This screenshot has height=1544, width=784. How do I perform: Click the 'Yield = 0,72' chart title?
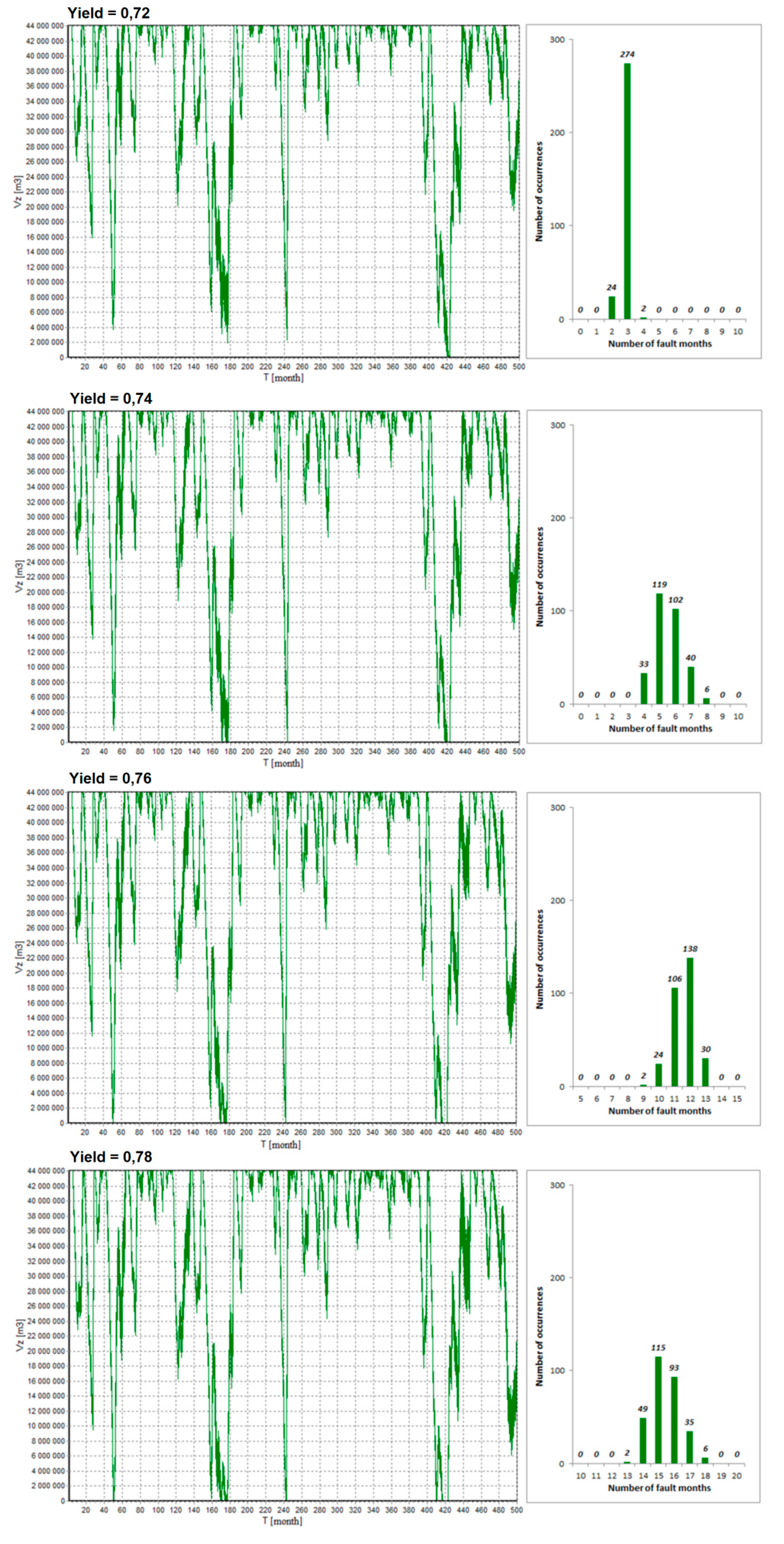(109, 12)
